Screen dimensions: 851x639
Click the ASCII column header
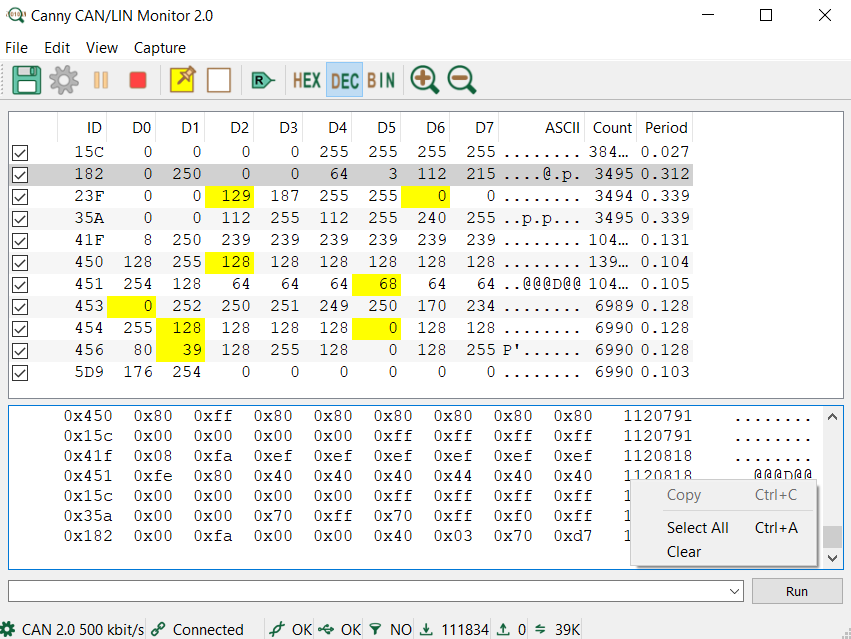tap(542, 128)
